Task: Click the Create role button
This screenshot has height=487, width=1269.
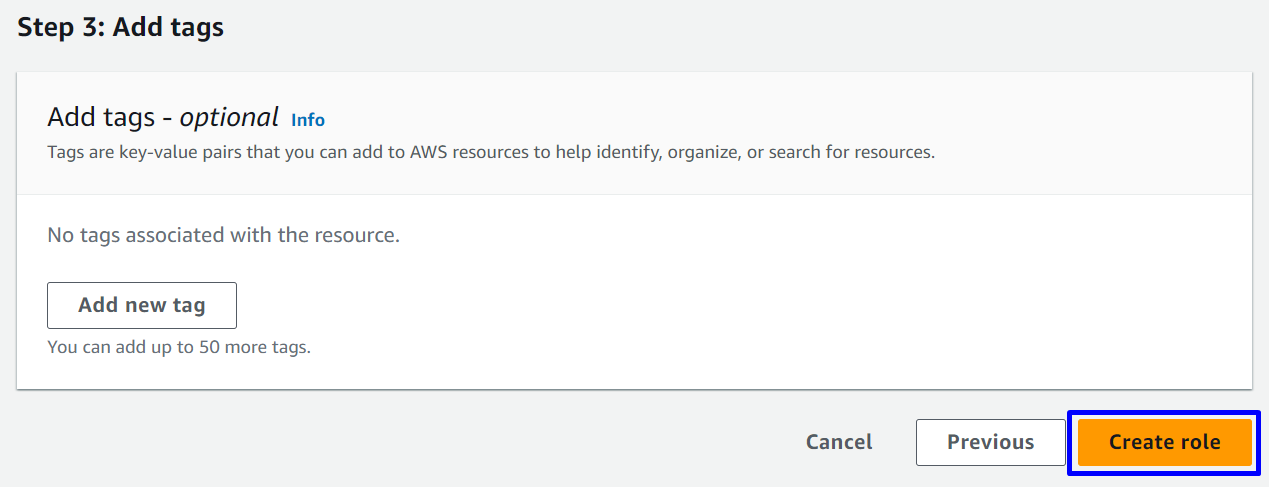Action: pyautogui.click(x=1164, y=442)
